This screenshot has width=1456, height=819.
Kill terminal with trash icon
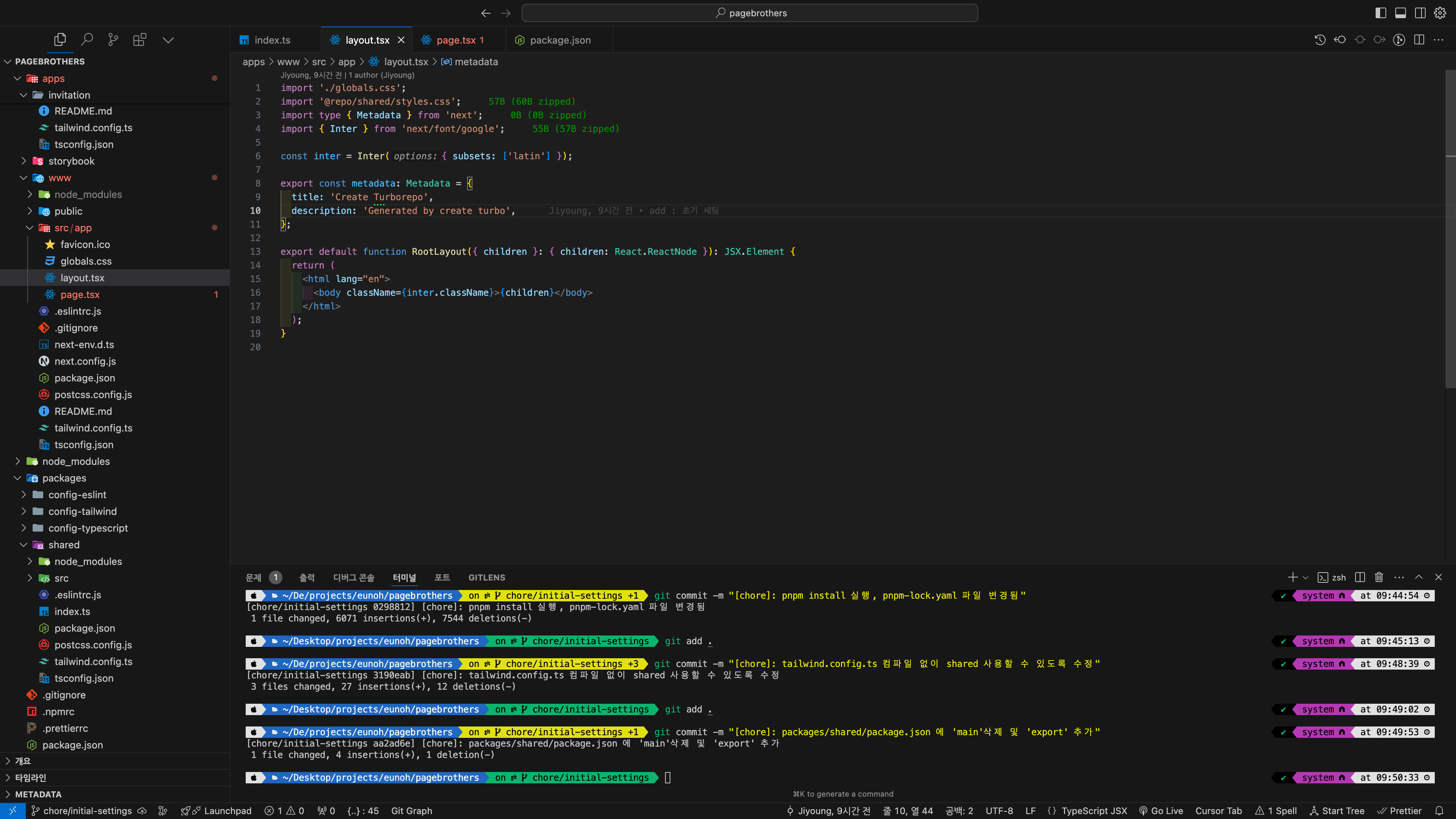tap(1379, 577)
